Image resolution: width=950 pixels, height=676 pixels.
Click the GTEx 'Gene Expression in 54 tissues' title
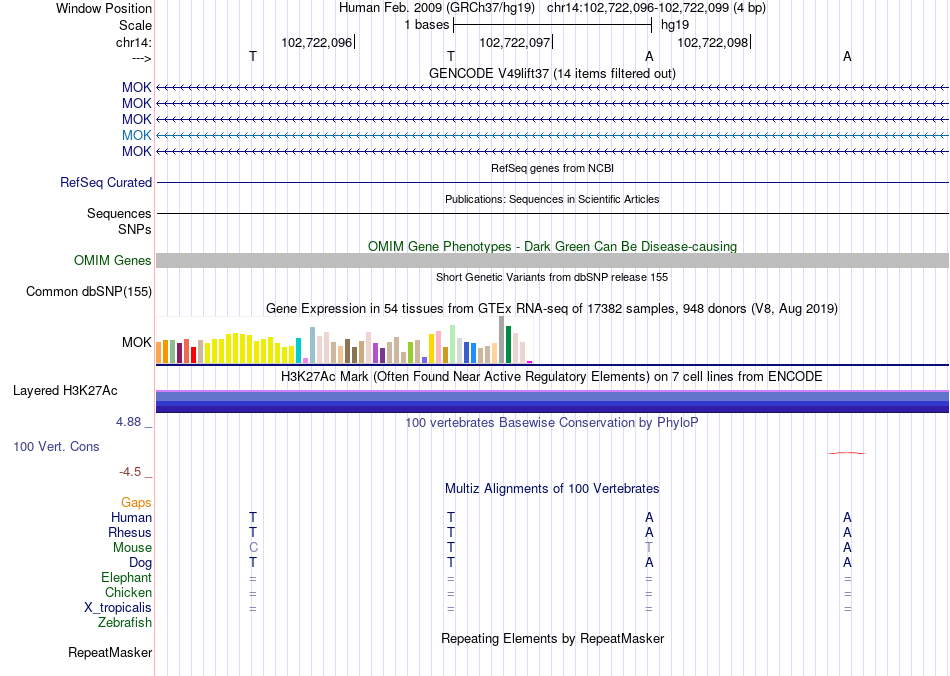pos(552,308)
